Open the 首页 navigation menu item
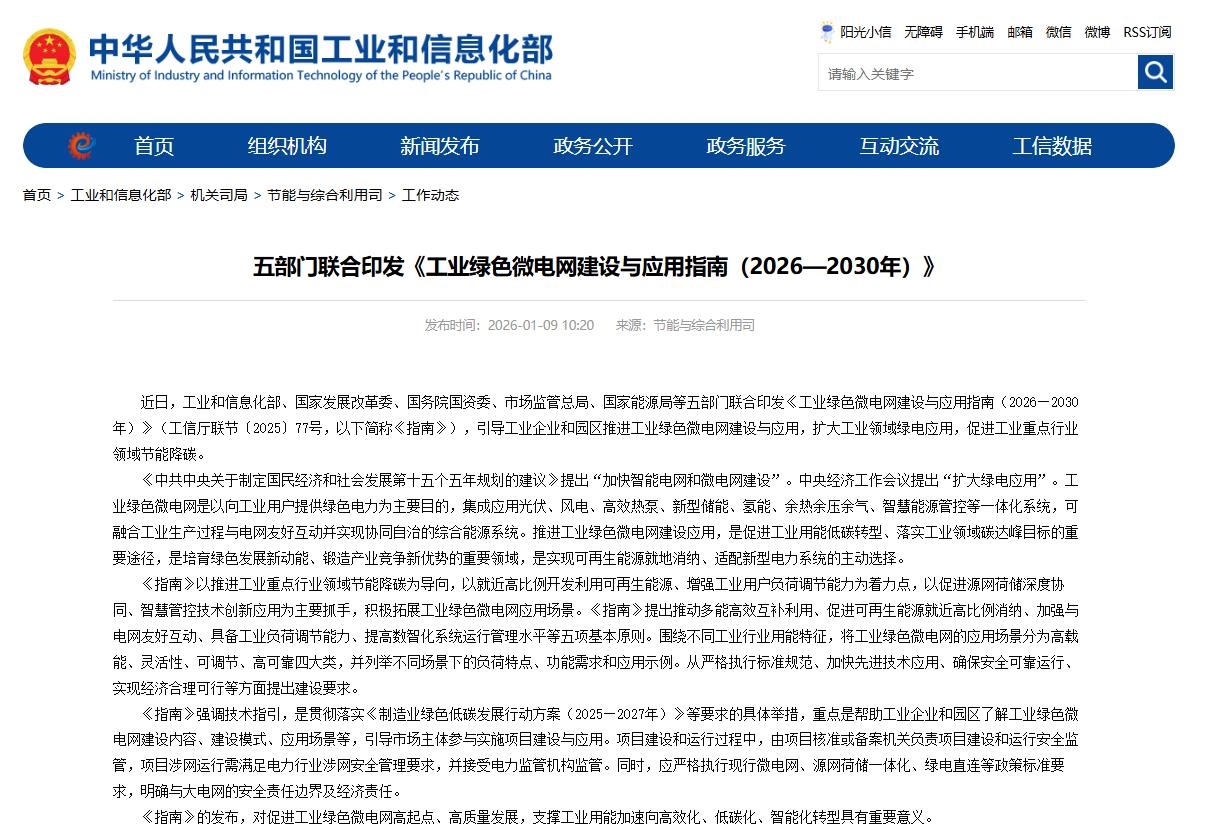Screen dimensions: 1205x838 [x=154, y=146]
